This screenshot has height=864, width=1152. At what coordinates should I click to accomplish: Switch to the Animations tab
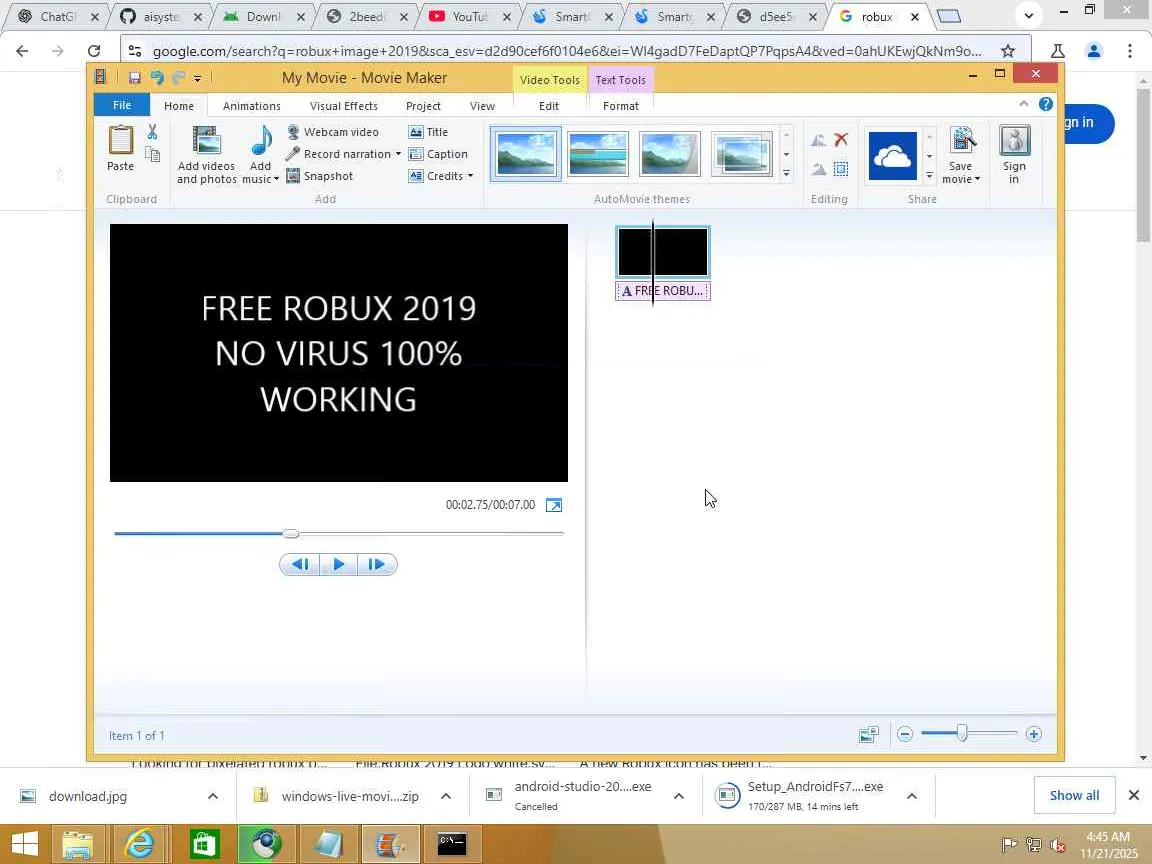[x=251, y=106]
